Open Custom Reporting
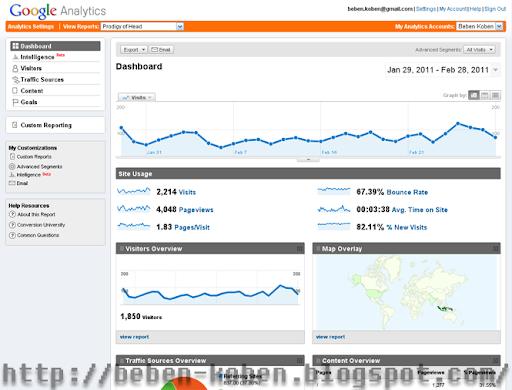 [x=46, y=125]
